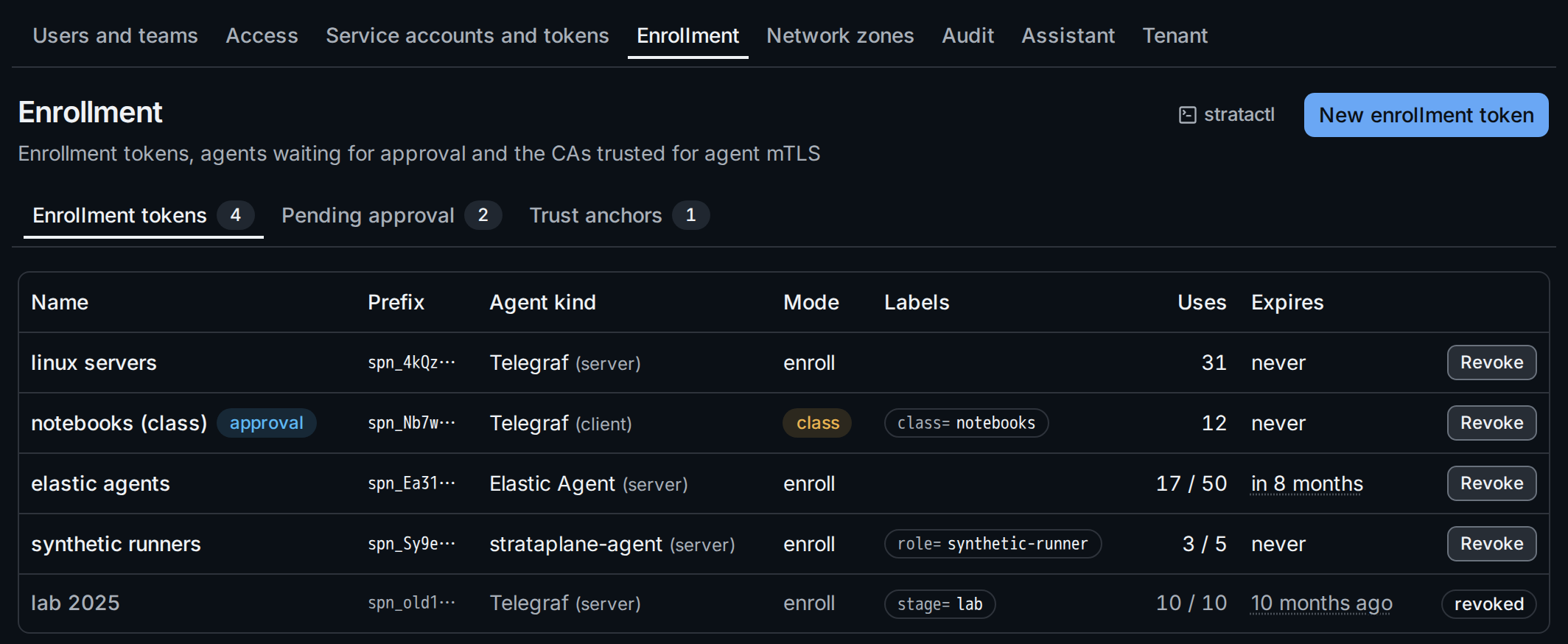Click the spn_Nb7w prefix cell
Viewport: 1568px width, 644px height.
click(412, 423)
